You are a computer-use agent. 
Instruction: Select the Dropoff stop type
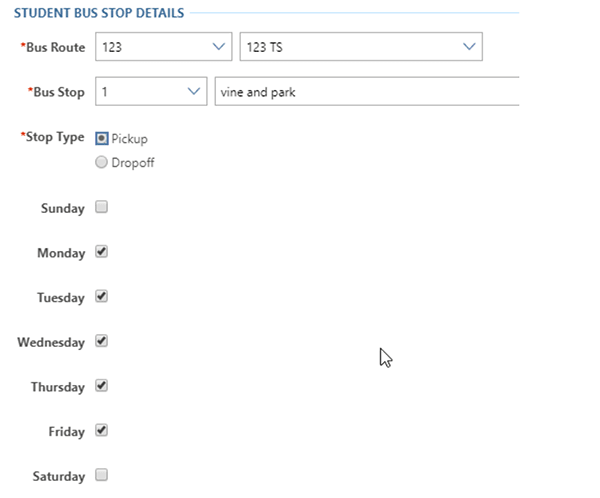(x=101, y=162)
